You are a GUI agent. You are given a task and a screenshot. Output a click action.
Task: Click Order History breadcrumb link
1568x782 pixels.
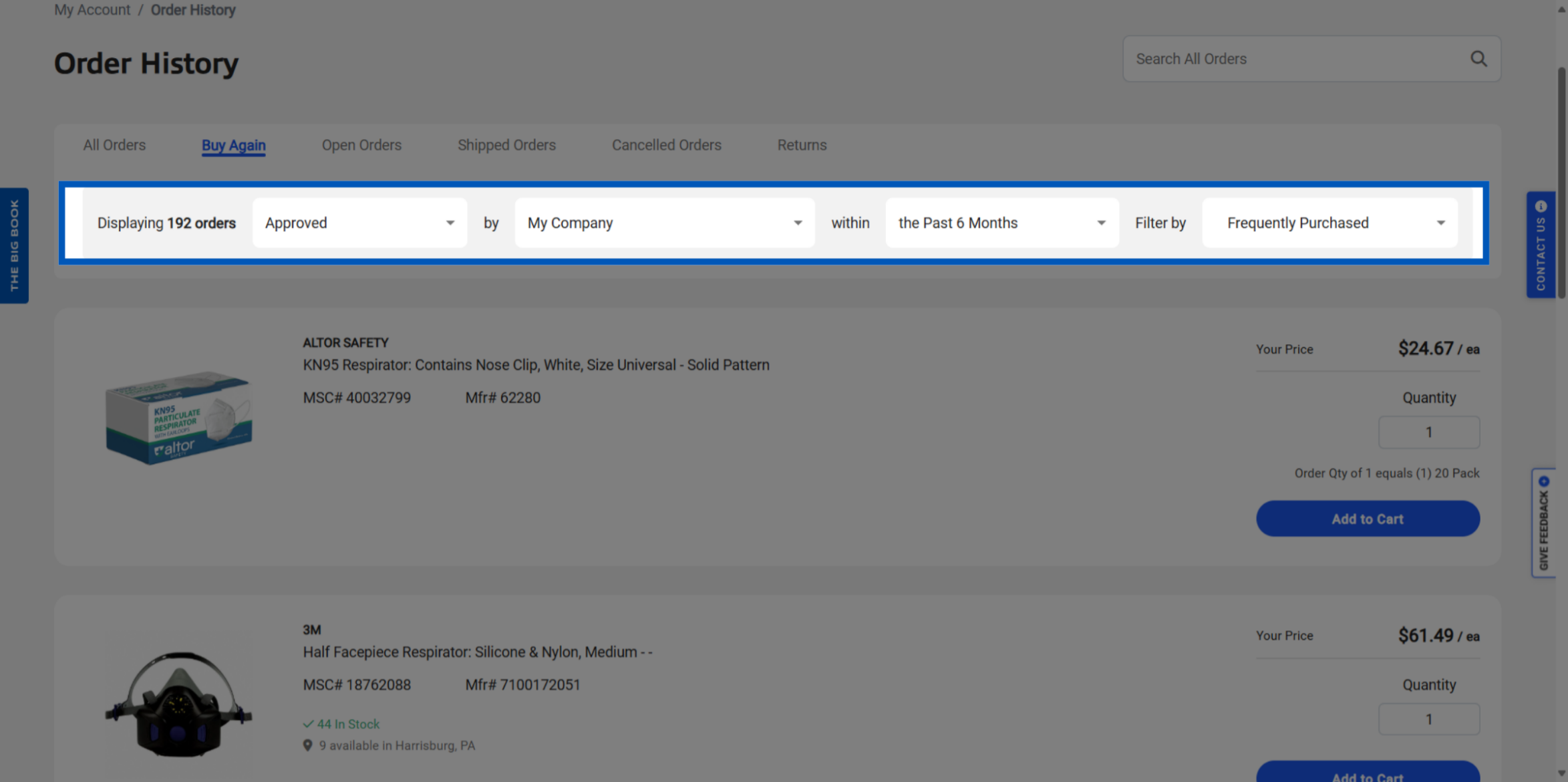pos(193,10)
